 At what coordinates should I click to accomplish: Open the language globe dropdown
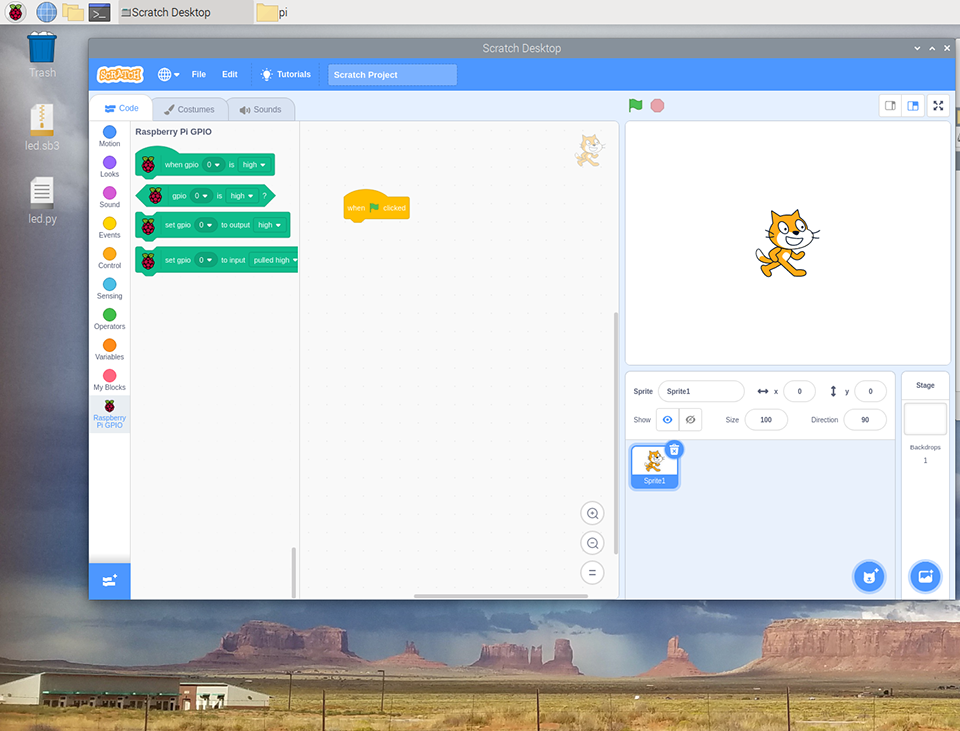pyautogui.click(x=168, y=74)
